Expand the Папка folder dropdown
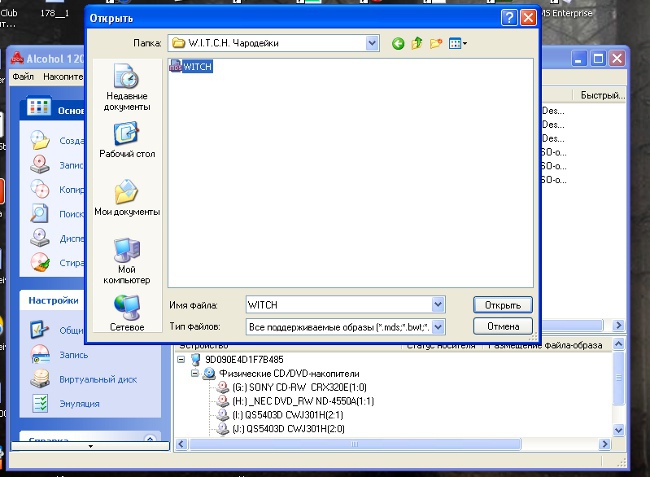This screenshot has height=477, width=650. (x=372, y=43)
